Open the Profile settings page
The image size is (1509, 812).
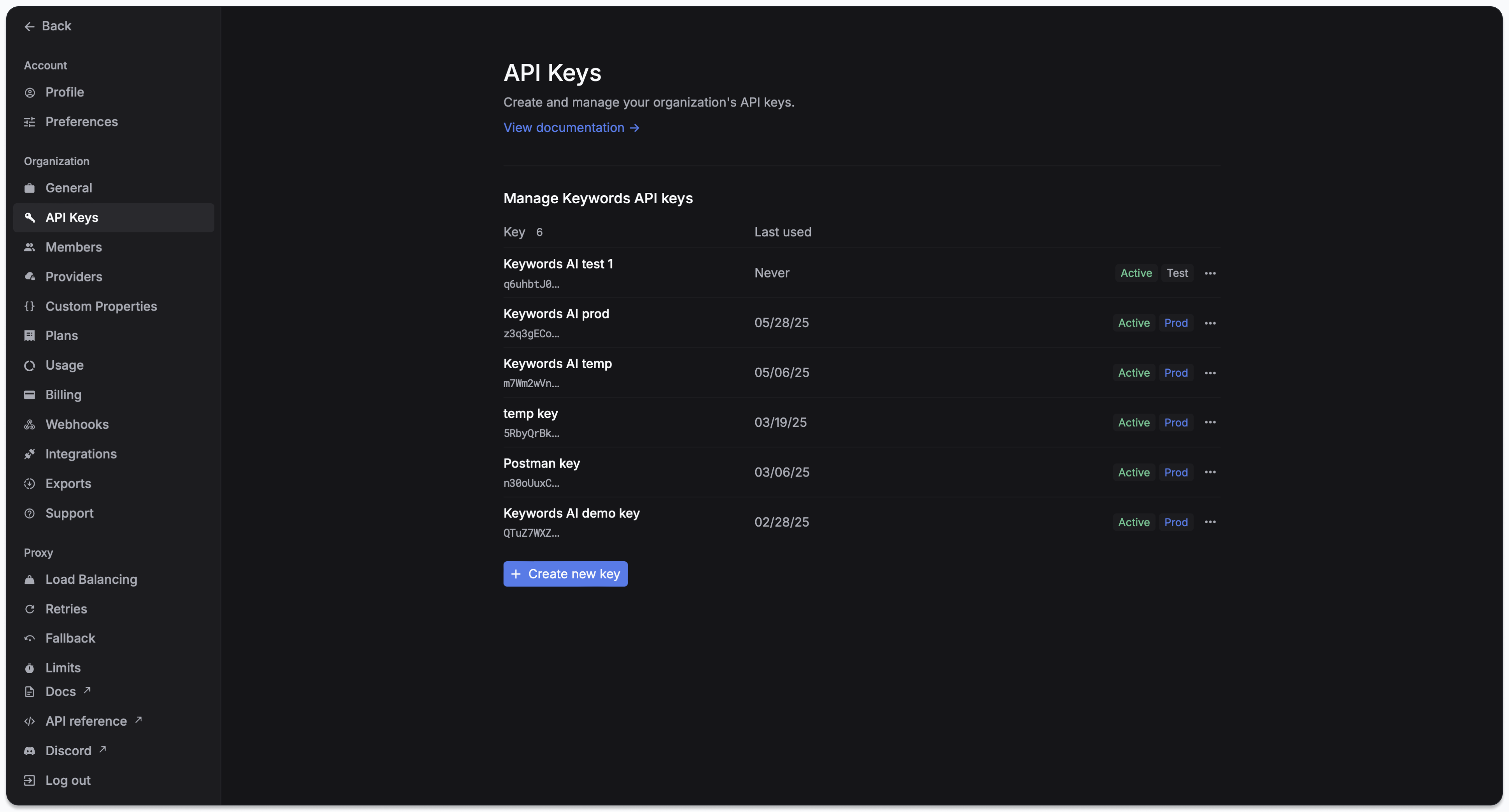pyautogui.click(x=114, y=93)
